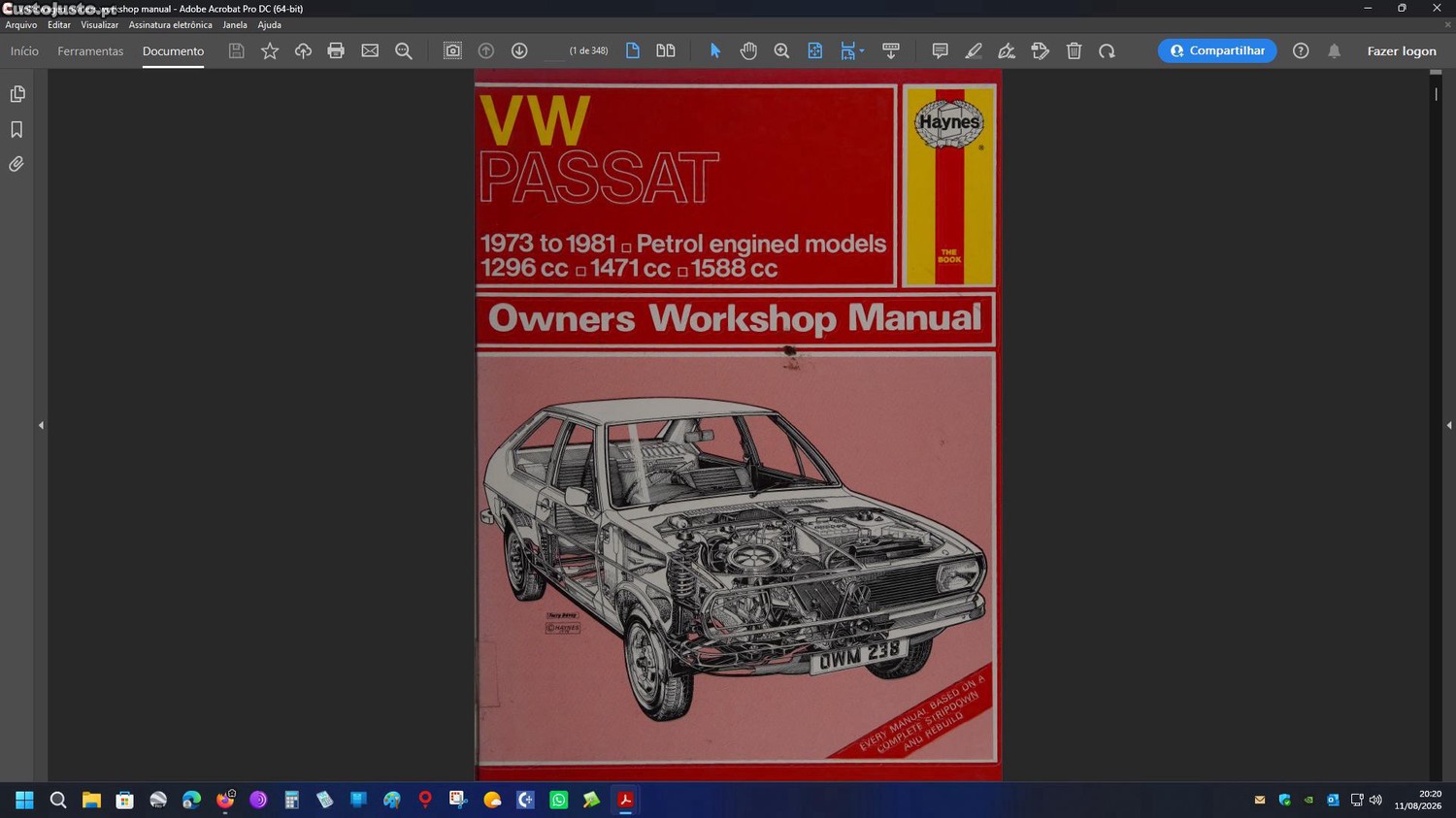This screenshot has width=1456, height=818.
Task: Click the VW Passat manual cover page
Action: point(738,425)
